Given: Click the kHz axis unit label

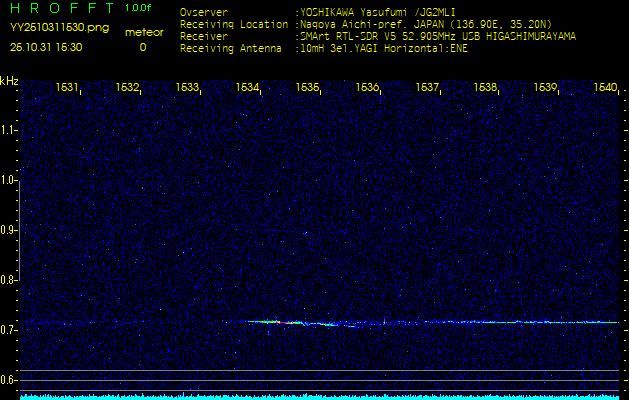Looking at the screenshot, I should pos(10,81).
